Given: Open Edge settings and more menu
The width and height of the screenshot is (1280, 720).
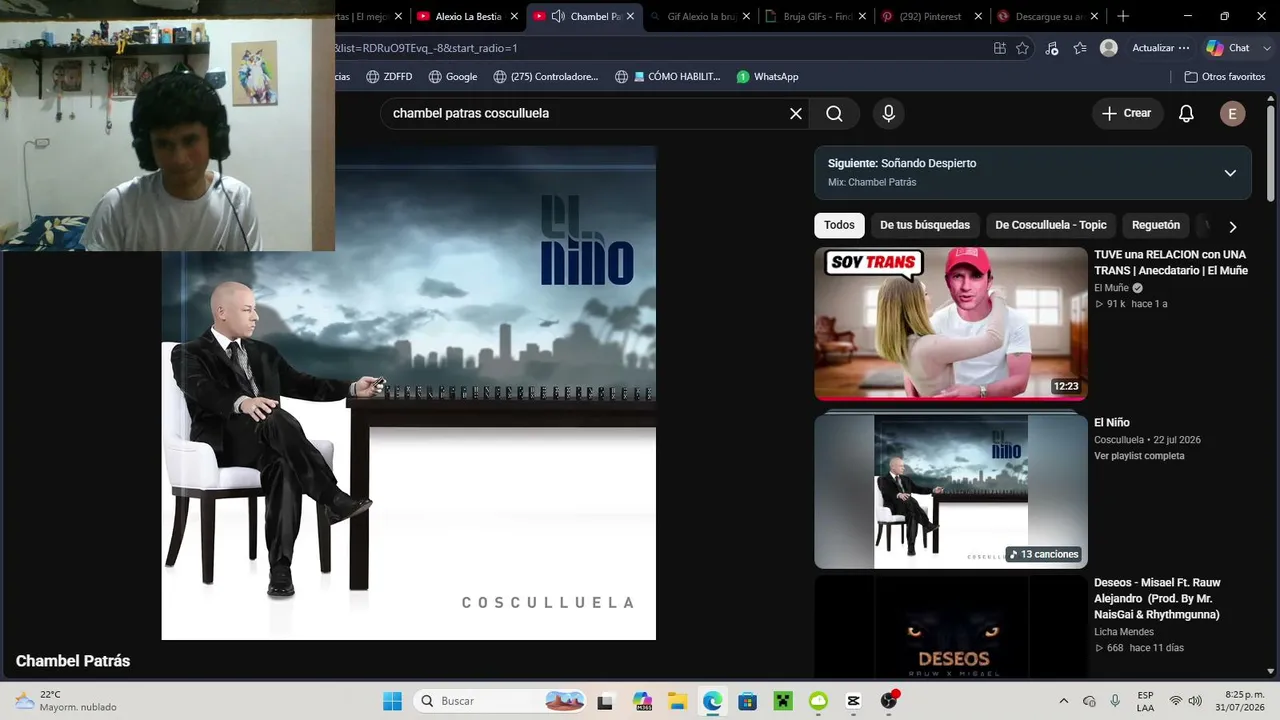Looking at the screenshot, I should click(1184, 48).
